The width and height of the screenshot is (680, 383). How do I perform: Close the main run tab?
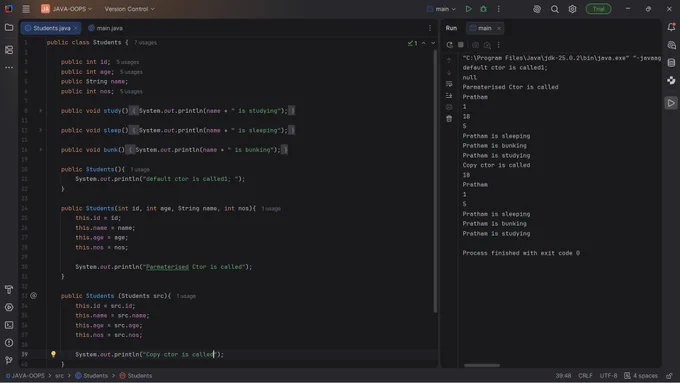[x=499, y=28]
